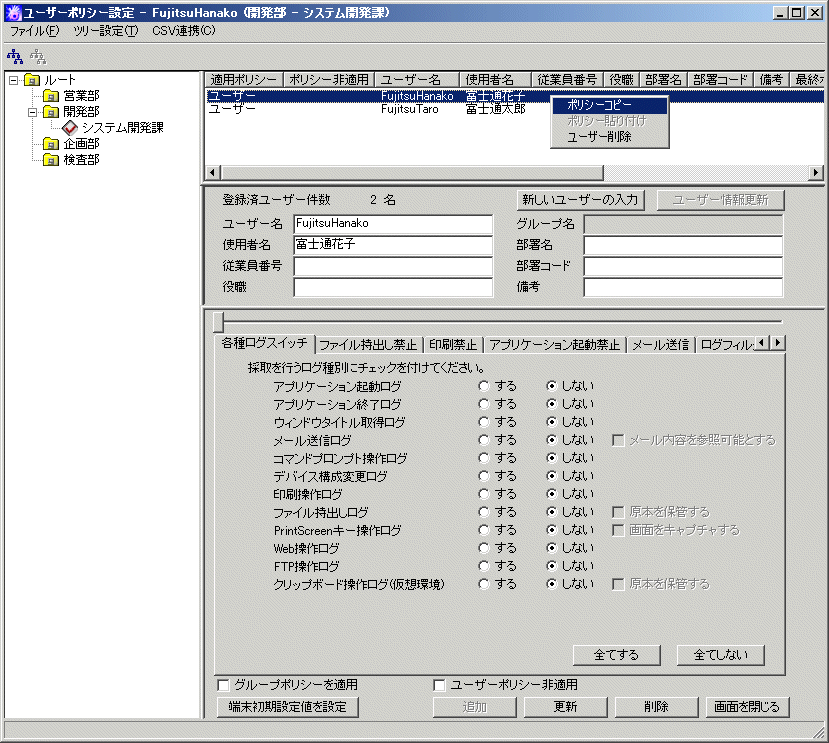Screen dimensions: 829x743
Task: Choose ポリシーコピー from context menu
Action: click(599, 105)
